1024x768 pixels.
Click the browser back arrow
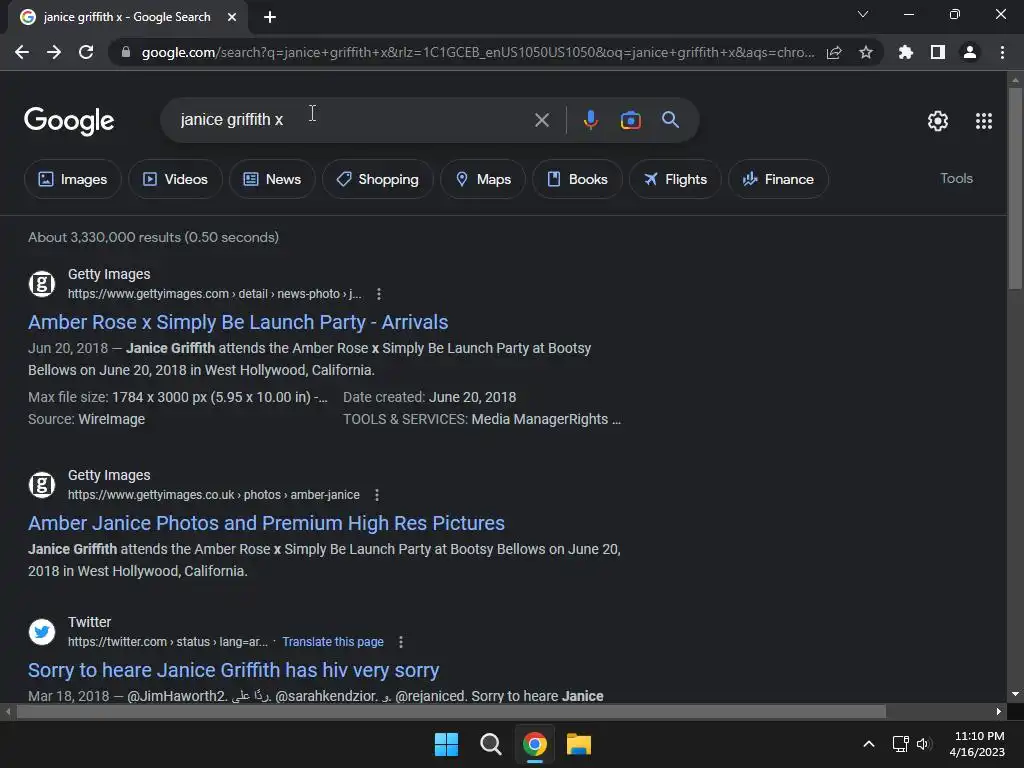[x=22, y=52]
